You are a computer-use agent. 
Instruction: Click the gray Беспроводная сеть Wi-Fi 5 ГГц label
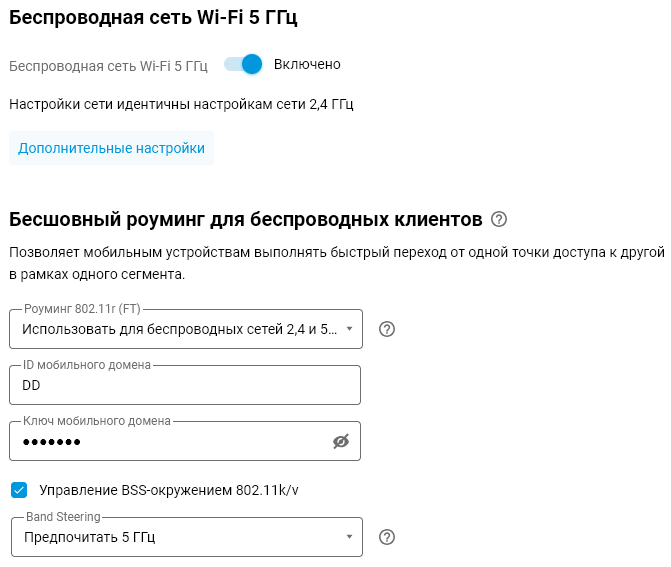[x=108, y=66]
